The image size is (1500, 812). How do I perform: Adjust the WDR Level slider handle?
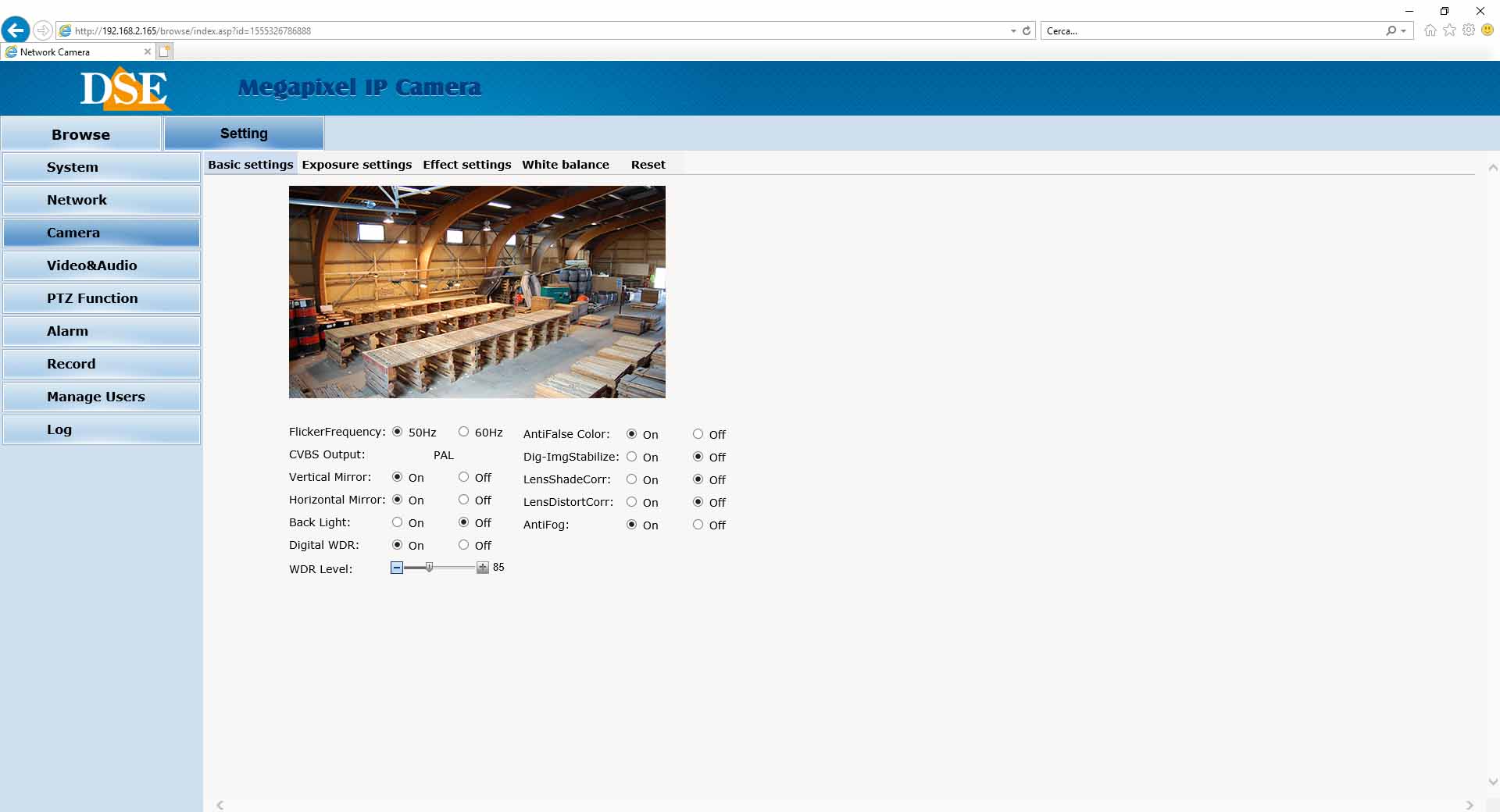(429, 568)
